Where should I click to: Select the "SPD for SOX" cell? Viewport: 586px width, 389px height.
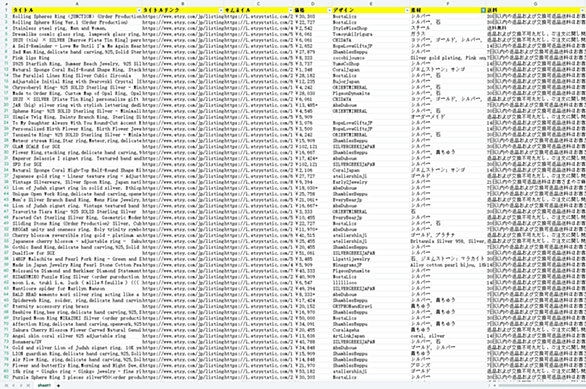click(x=77, y=164)
